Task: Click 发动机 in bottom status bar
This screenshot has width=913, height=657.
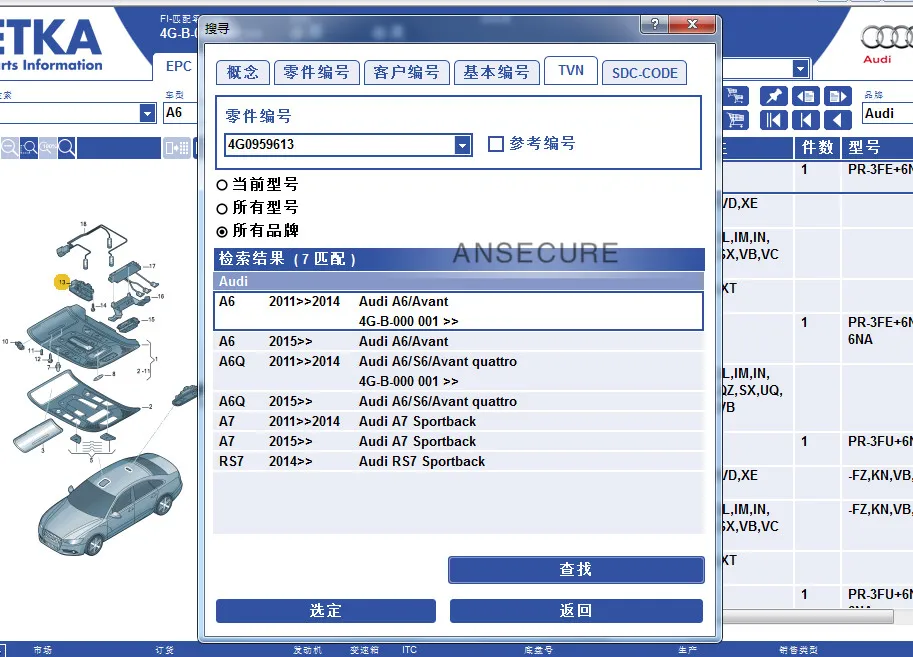Action: tap(307, 649)
